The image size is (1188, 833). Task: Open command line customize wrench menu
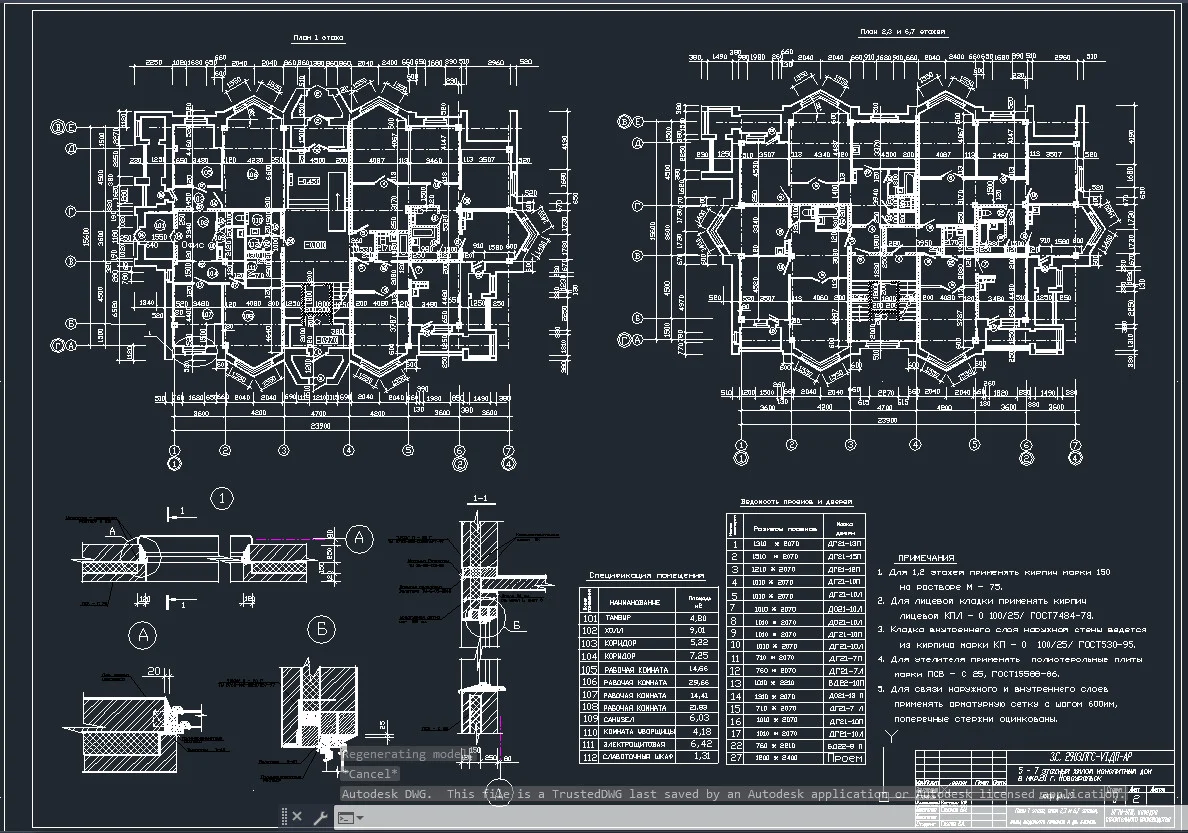coord(320,817)
